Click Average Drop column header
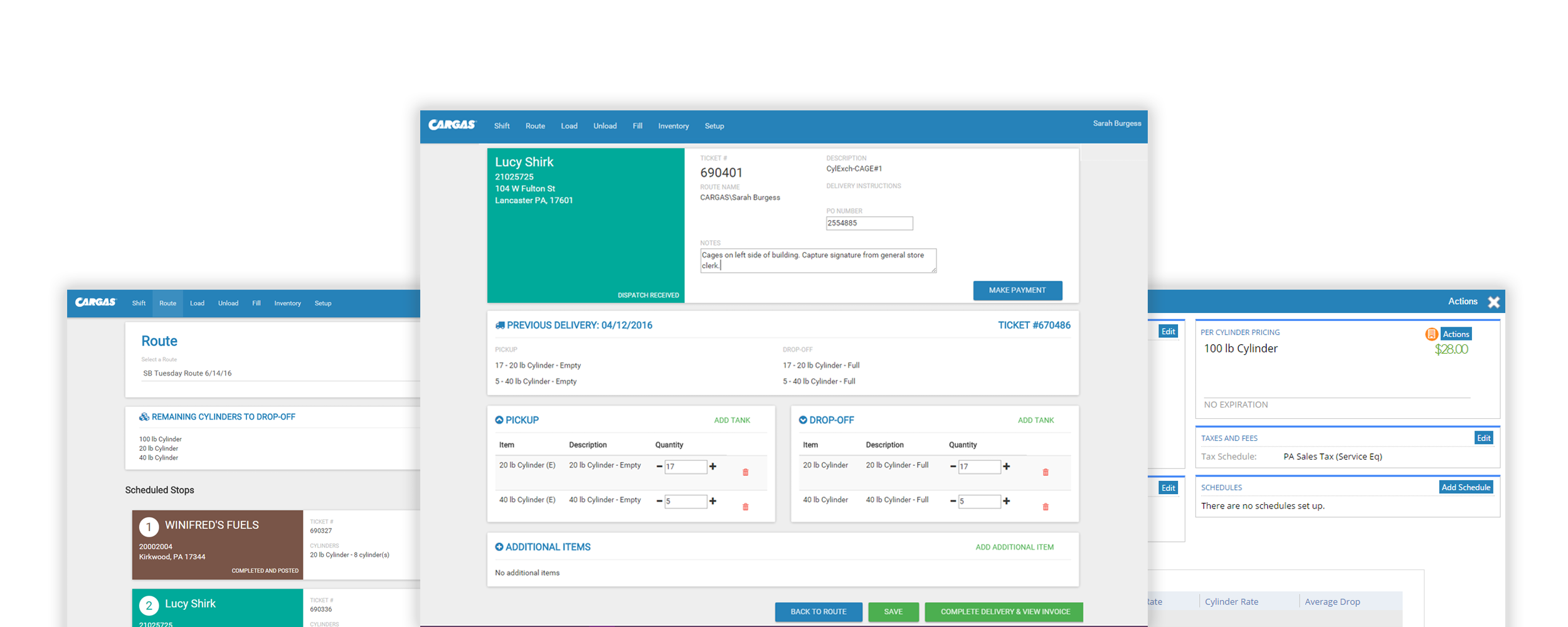1568x627 pixels. [1332, 602]
